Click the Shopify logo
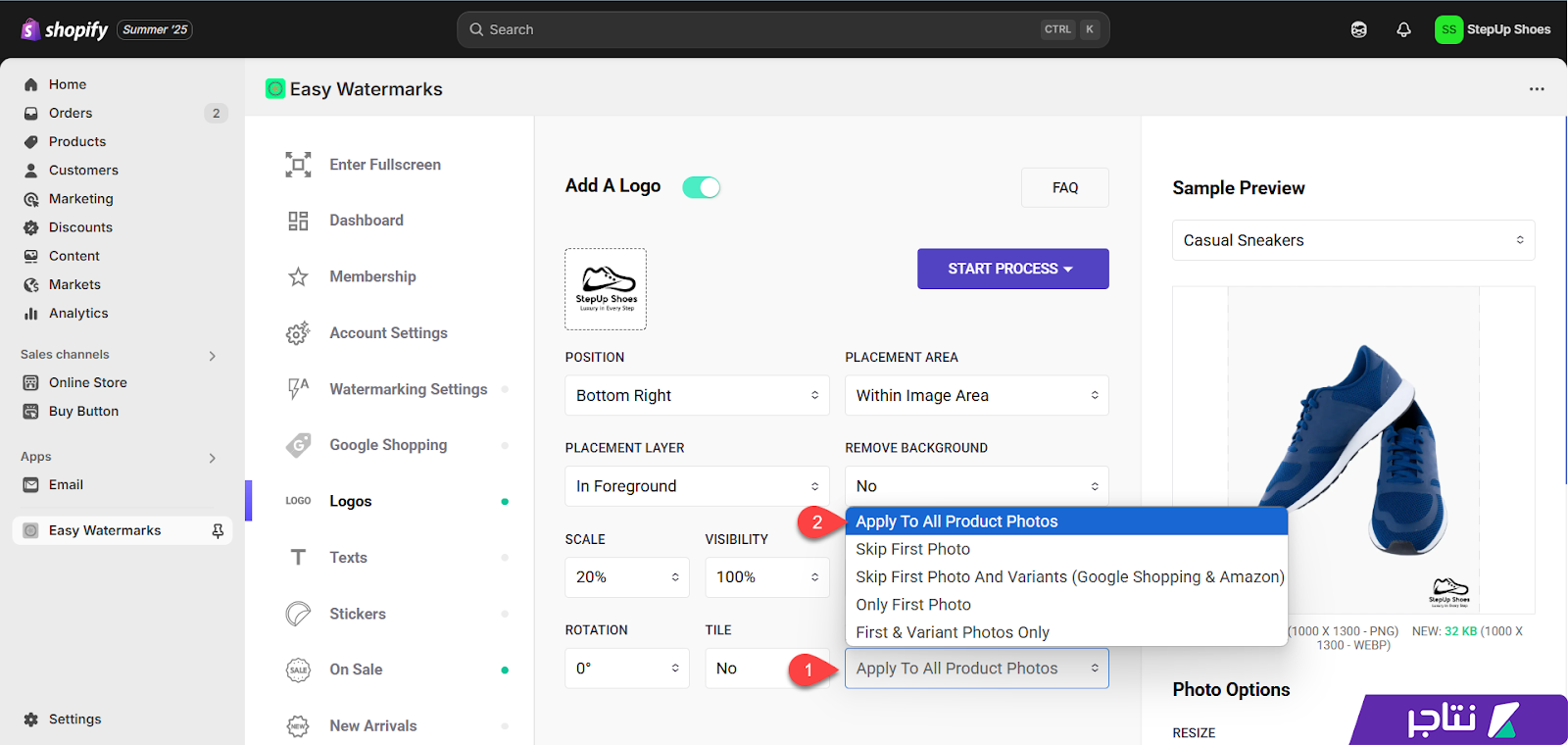1568x745 pixels. [x=65, y=29]
